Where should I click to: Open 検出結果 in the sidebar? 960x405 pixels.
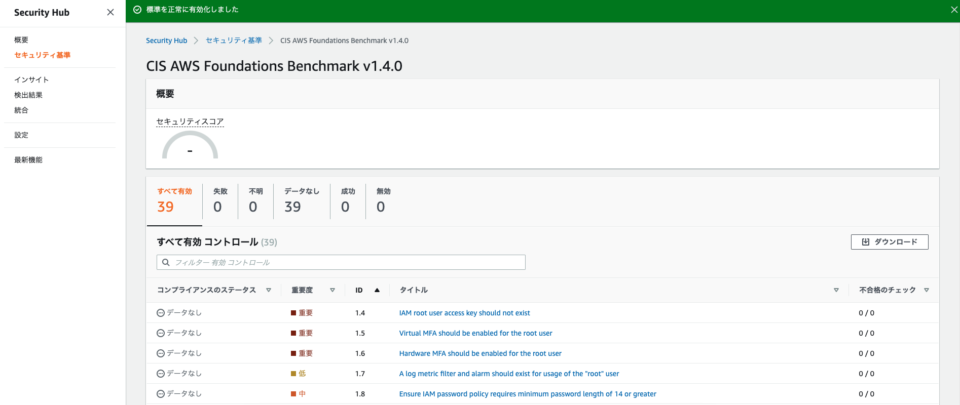tap(28, 95)
